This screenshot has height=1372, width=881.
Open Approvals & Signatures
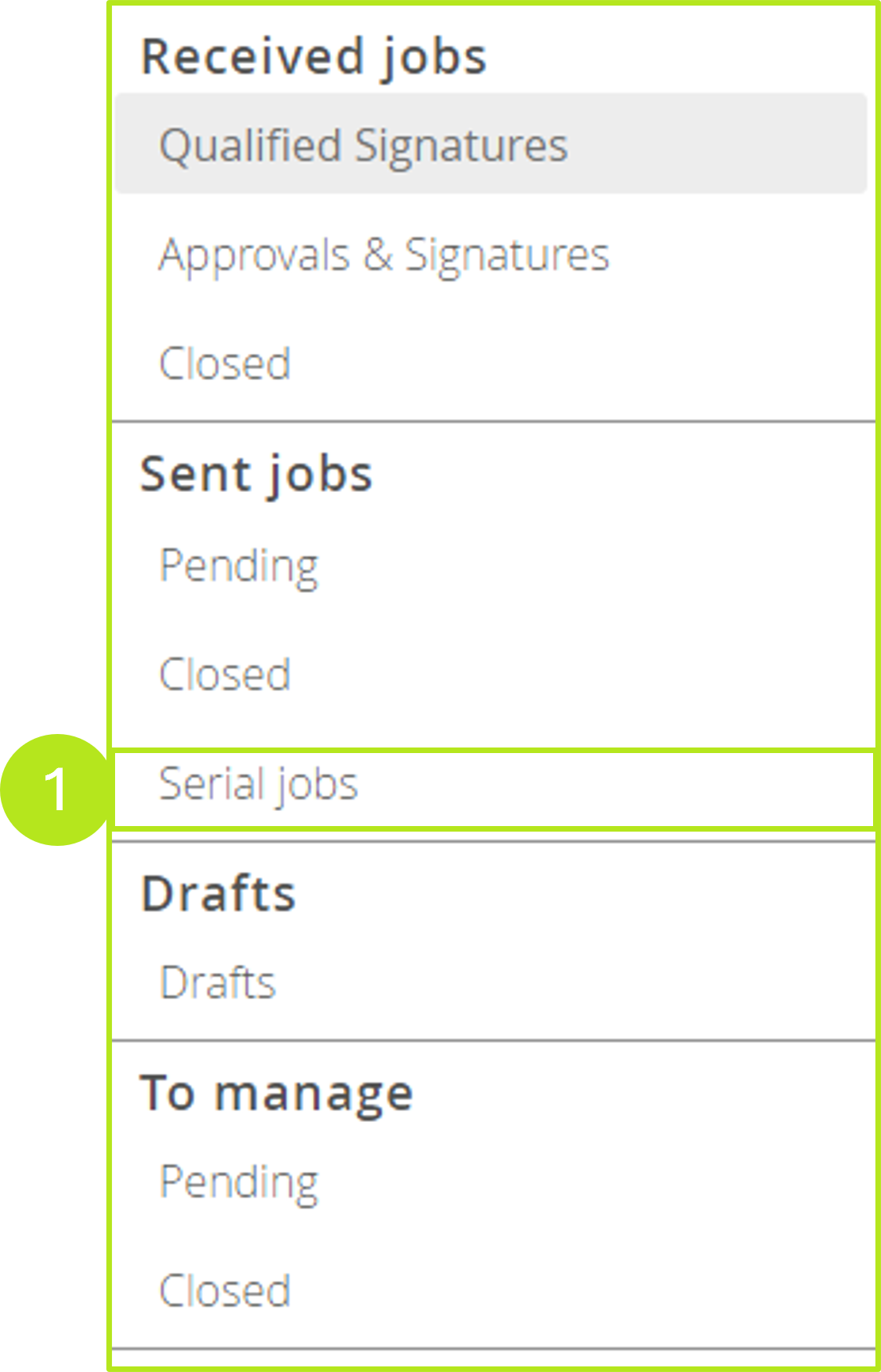[384, 254]
